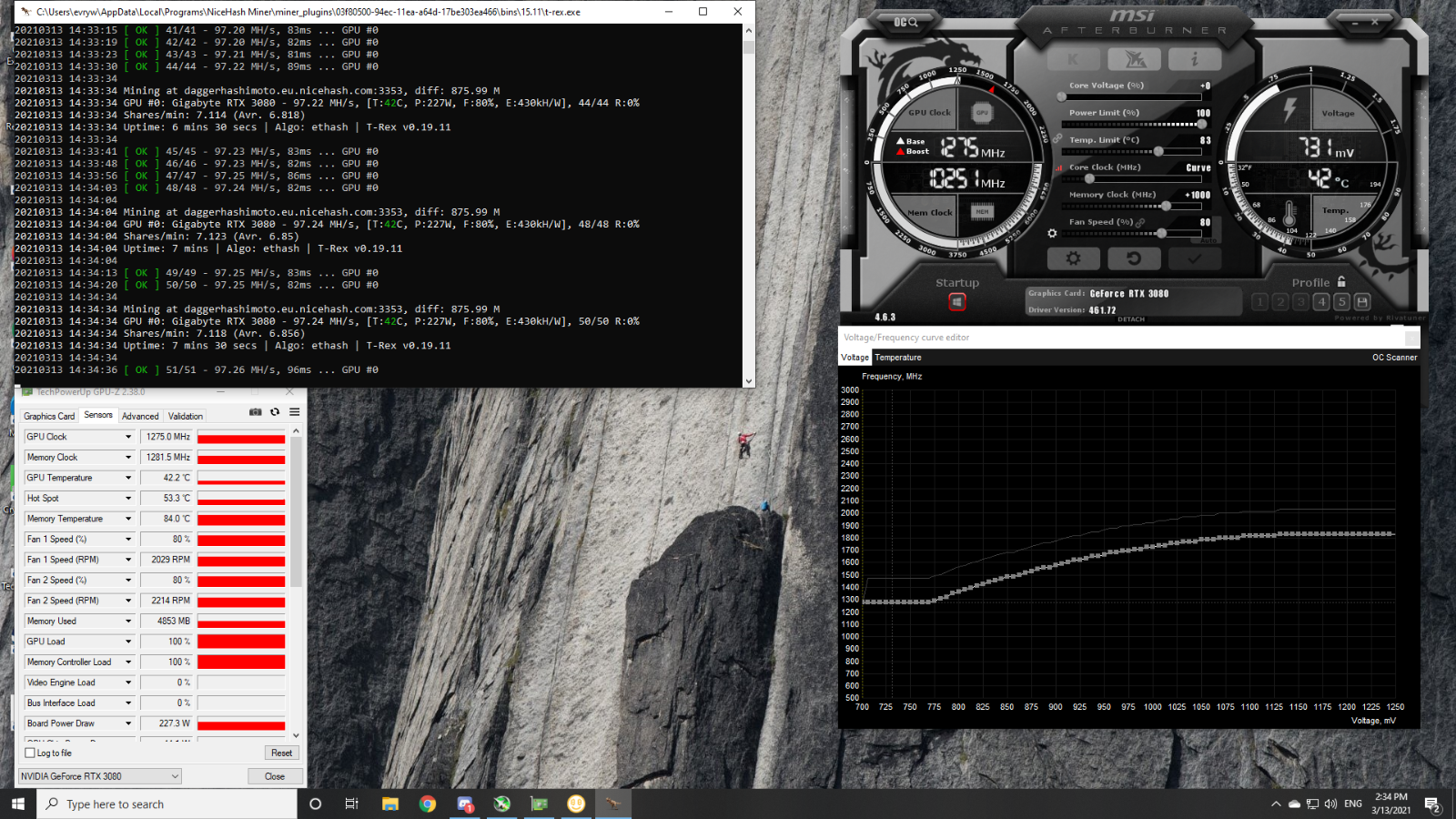The height and width of the screenshot is (819, 1456).
Task: Click the T-Rex console scroll down arrow
Action: click(x=749, y=381)
